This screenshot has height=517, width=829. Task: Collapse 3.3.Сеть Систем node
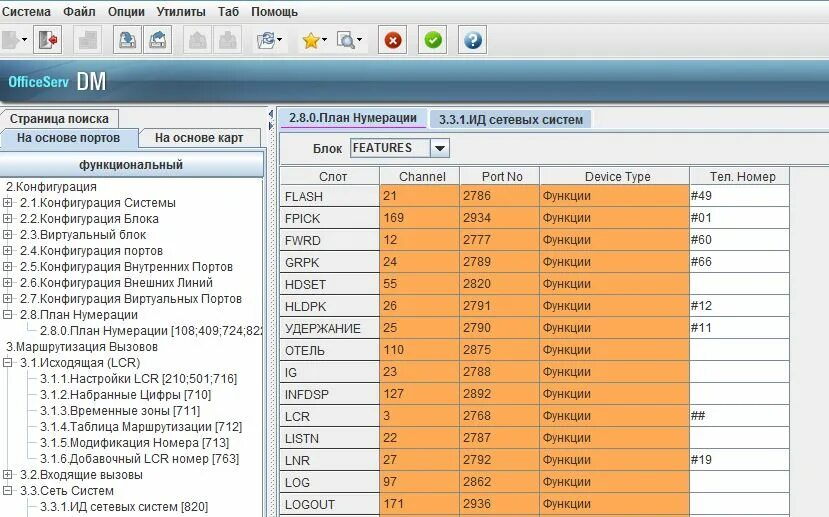point(7,491)
